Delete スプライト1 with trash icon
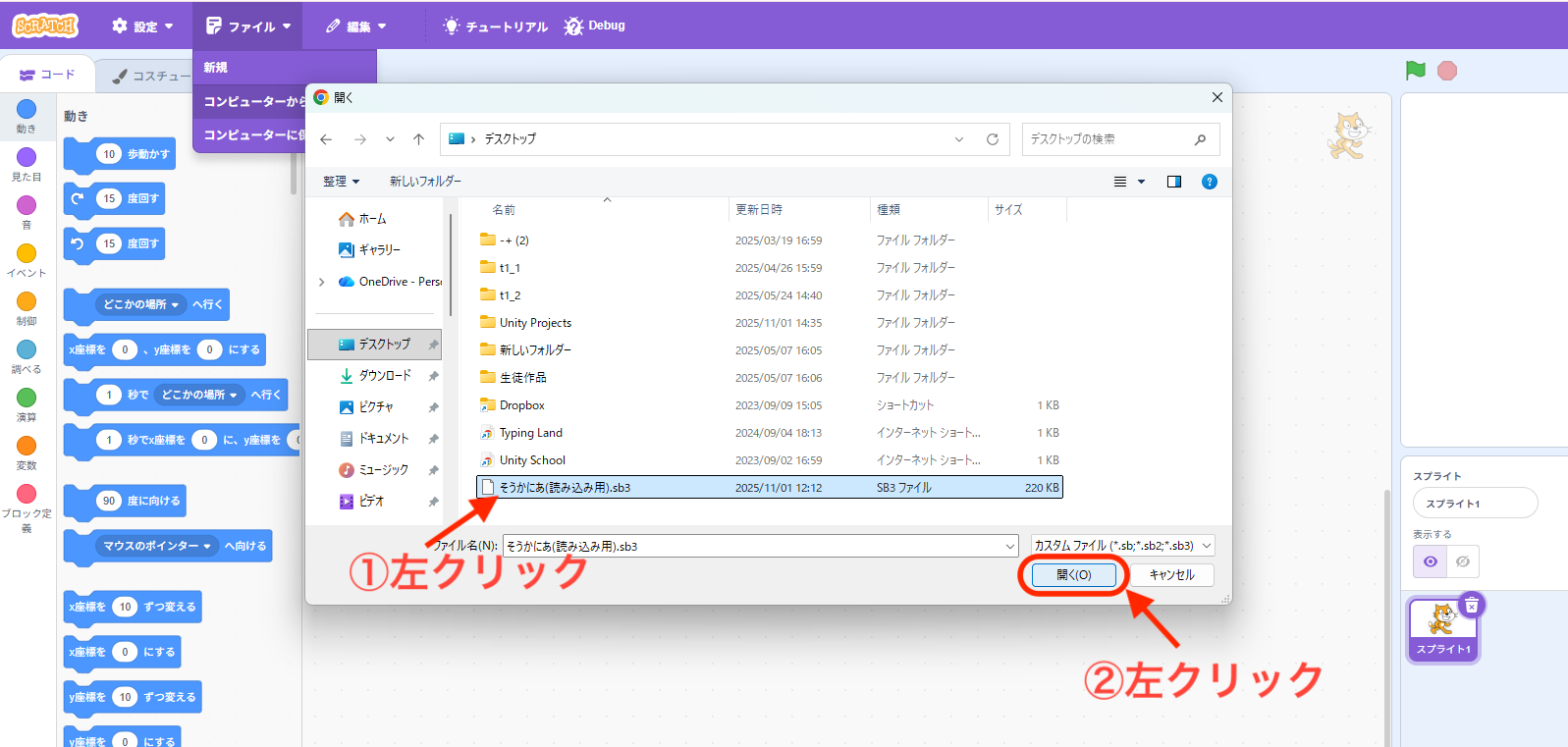The width and height of the screenshot is (1568, 747). click(x=1471, y=606)
